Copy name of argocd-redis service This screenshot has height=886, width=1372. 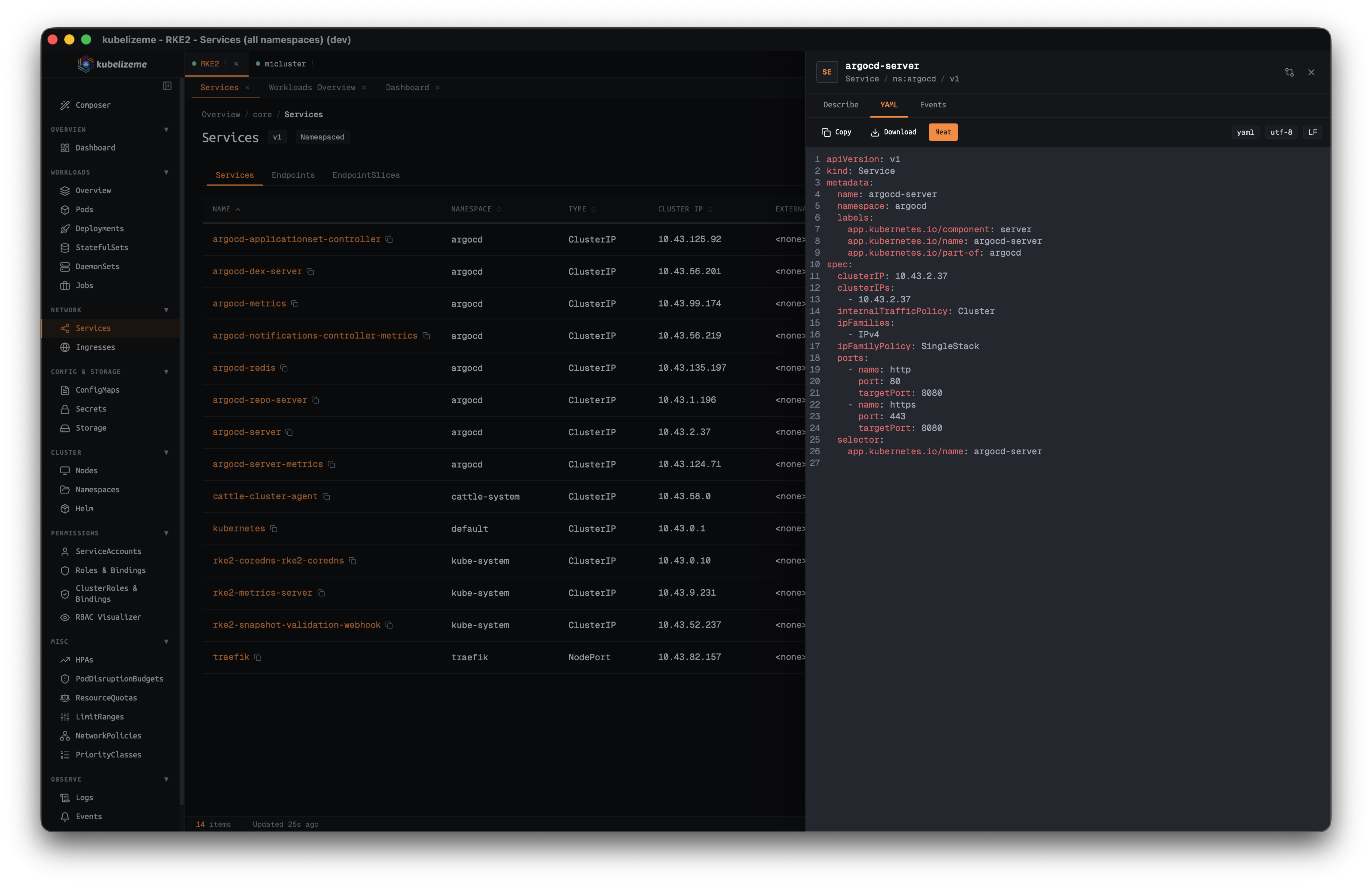point(284,368)
